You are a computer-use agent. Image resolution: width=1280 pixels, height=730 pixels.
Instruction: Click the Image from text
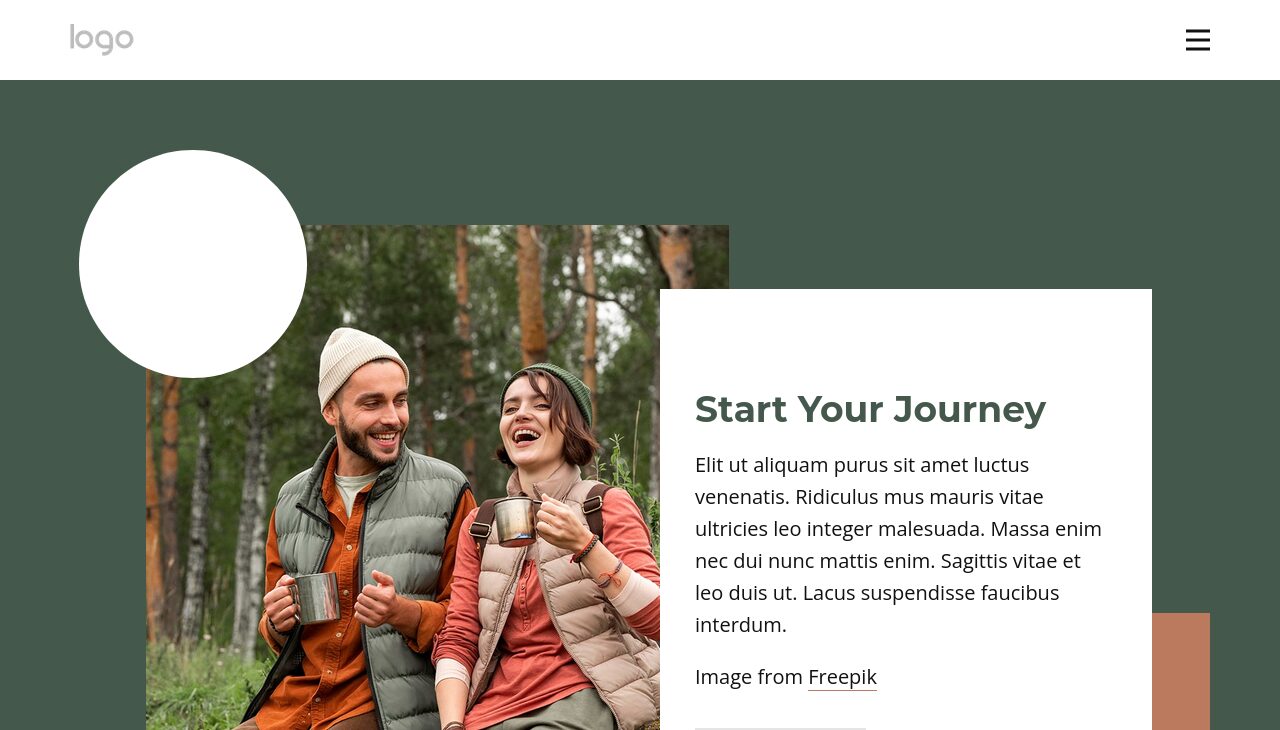coord(749,677)
